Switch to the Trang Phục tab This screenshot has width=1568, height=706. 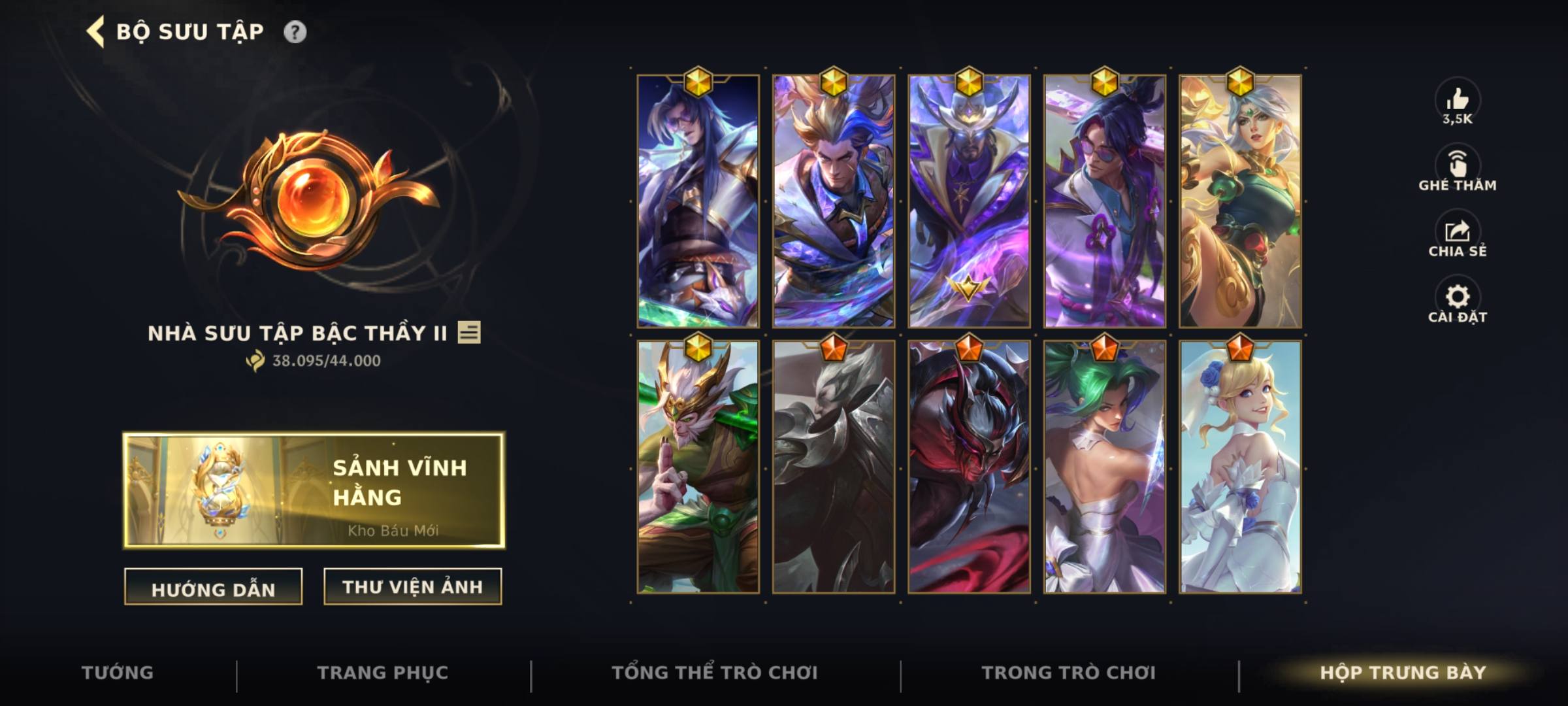[383, 673]
